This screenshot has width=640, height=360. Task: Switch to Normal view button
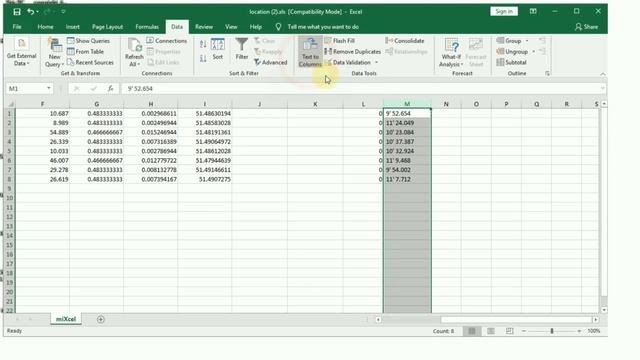tap(472, 331)
